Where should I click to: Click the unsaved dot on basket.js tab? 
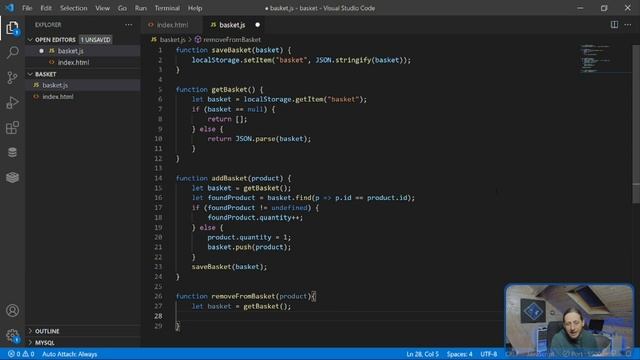click(x=257, y=25)
